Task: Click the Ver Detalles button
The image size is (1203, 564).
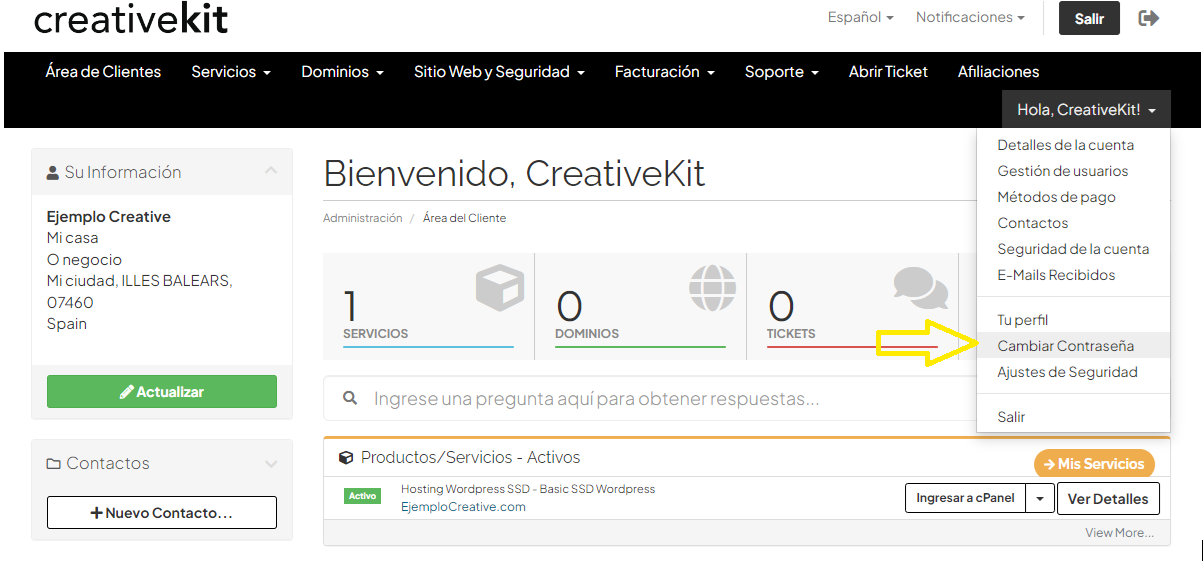Action: (1108, 498)
